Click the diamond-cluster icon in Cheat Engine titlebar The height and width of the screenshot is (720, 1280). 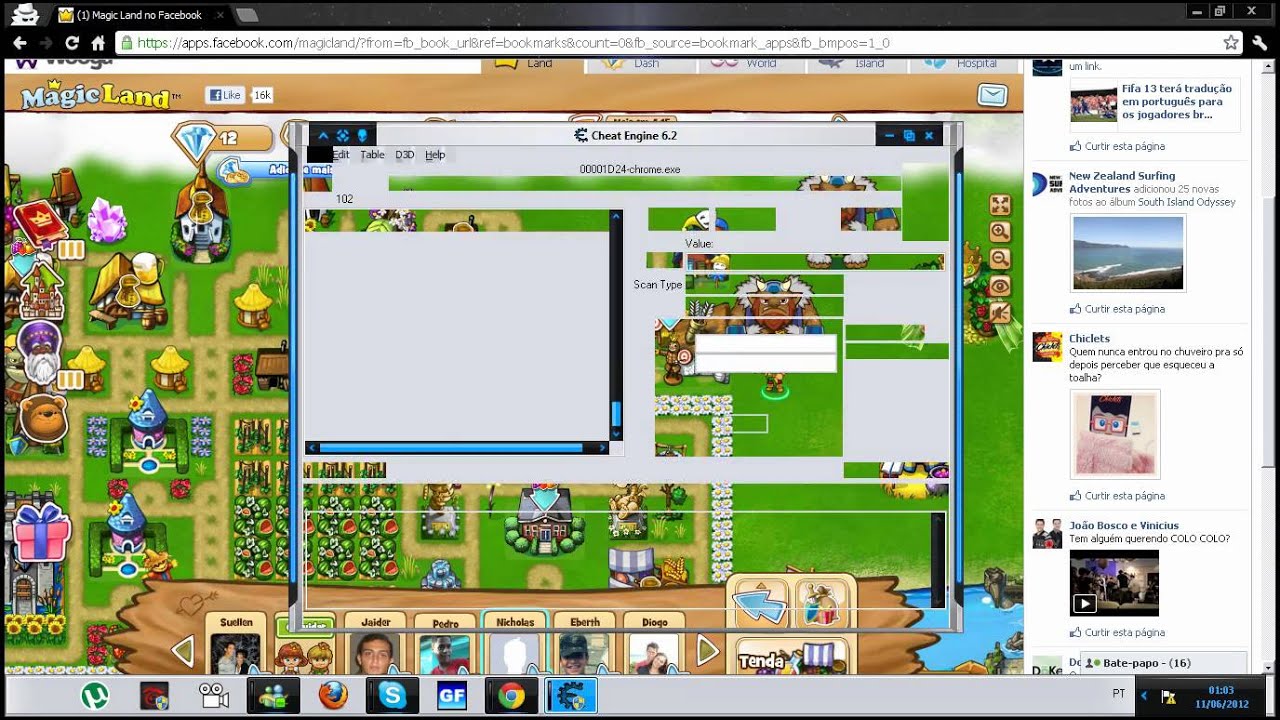pos(342,135)
